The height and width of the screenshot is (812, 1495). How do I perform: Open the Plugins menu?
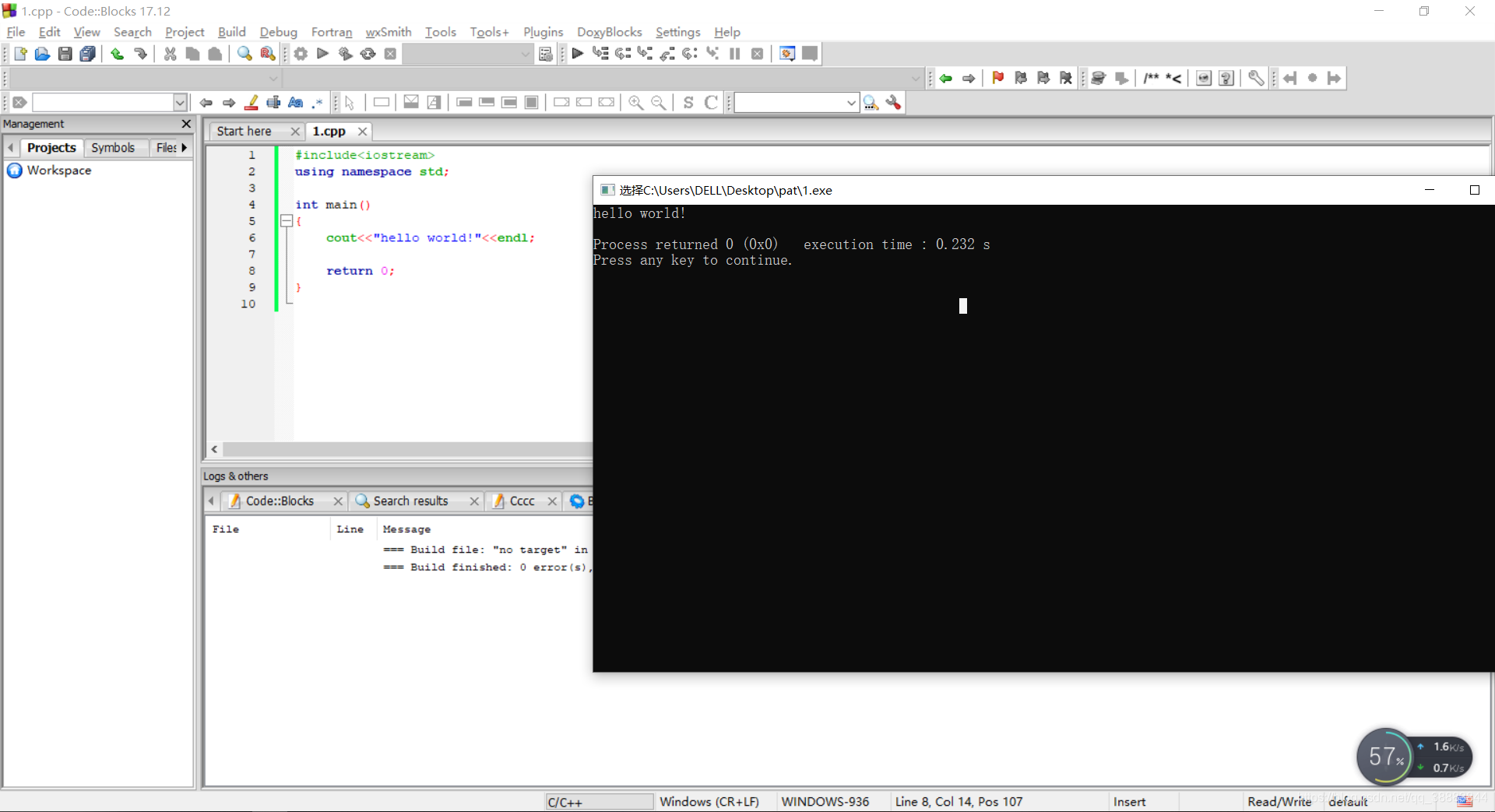(543, 32)
